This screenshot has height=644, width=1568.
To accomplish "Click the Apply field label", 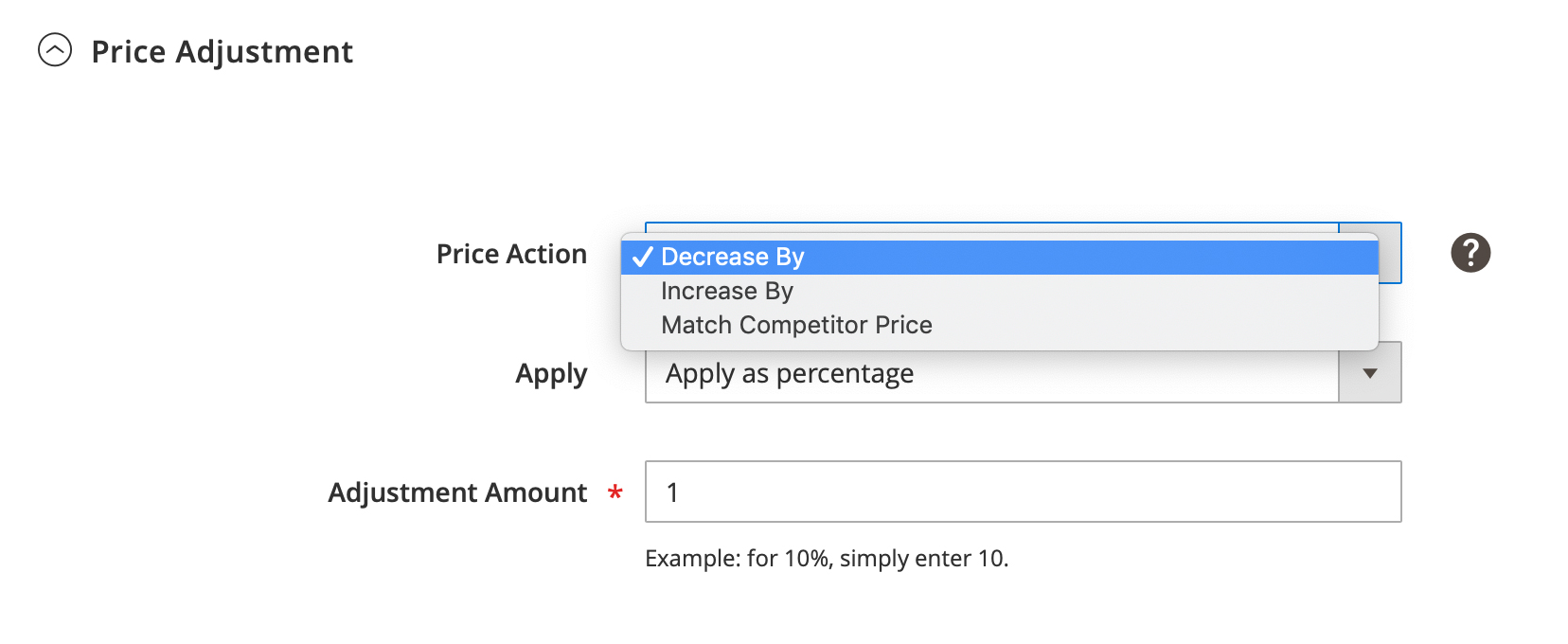I will tap(551, 374).
